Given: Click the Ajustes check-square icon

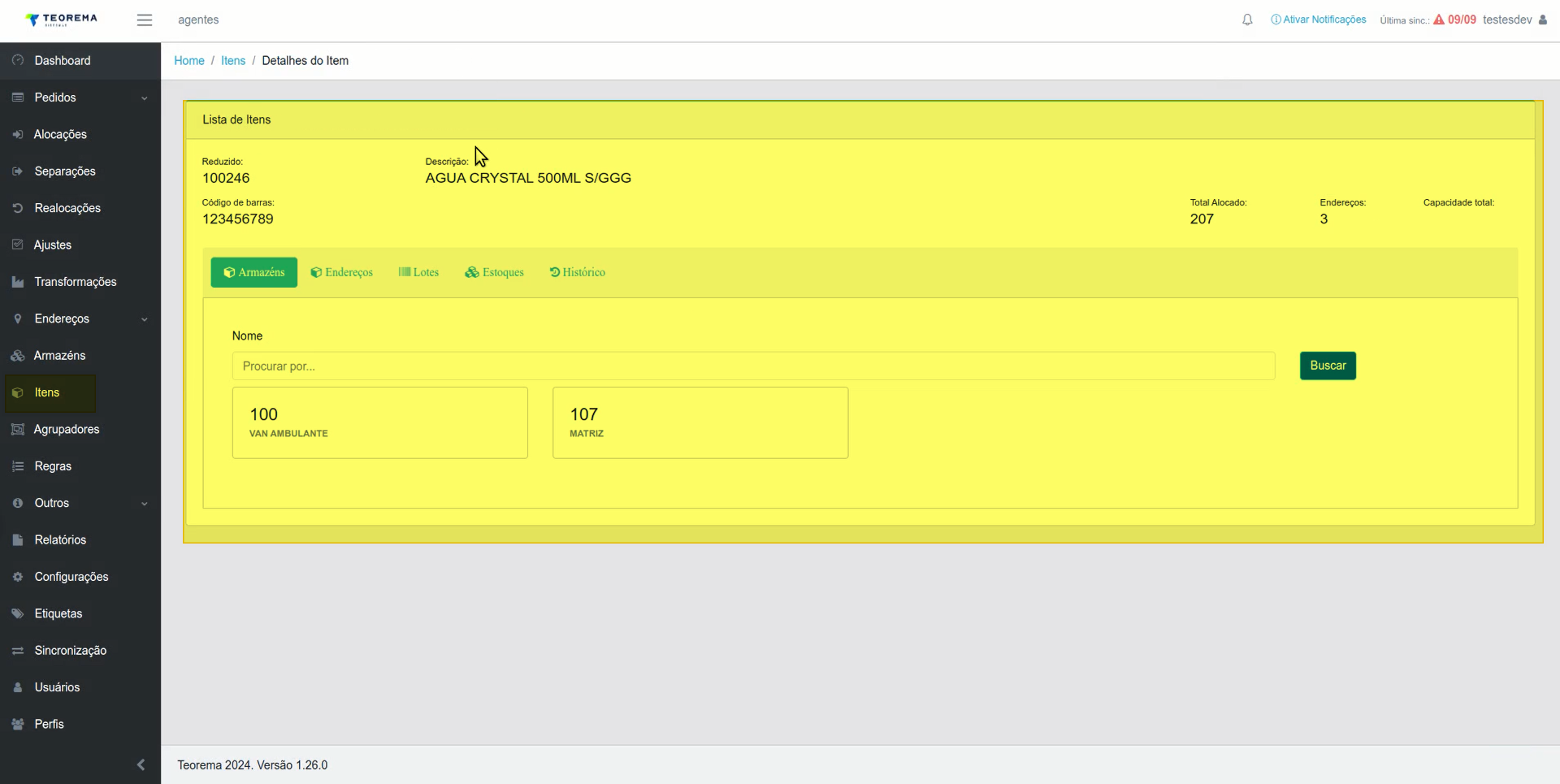Looking at the screenshot, I should [18, 245].
